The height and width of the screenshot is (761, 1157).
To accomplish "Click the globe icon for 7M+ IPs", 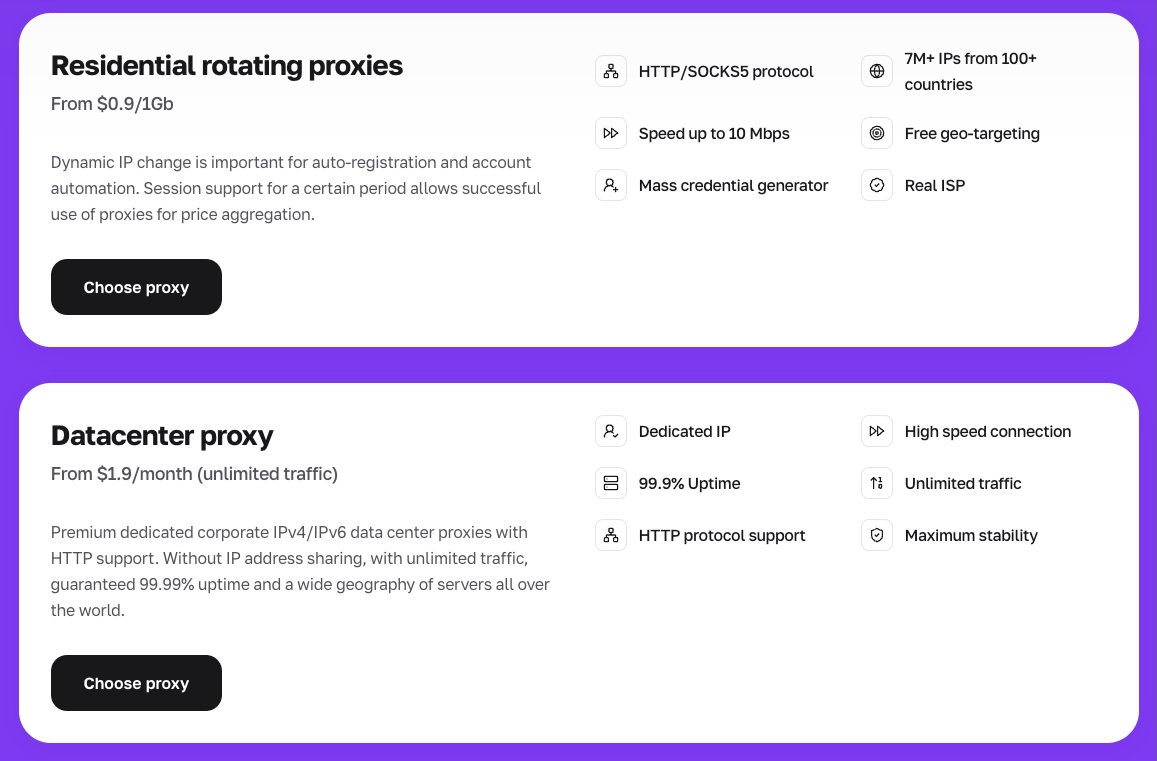I will click(x=877, y=71).
